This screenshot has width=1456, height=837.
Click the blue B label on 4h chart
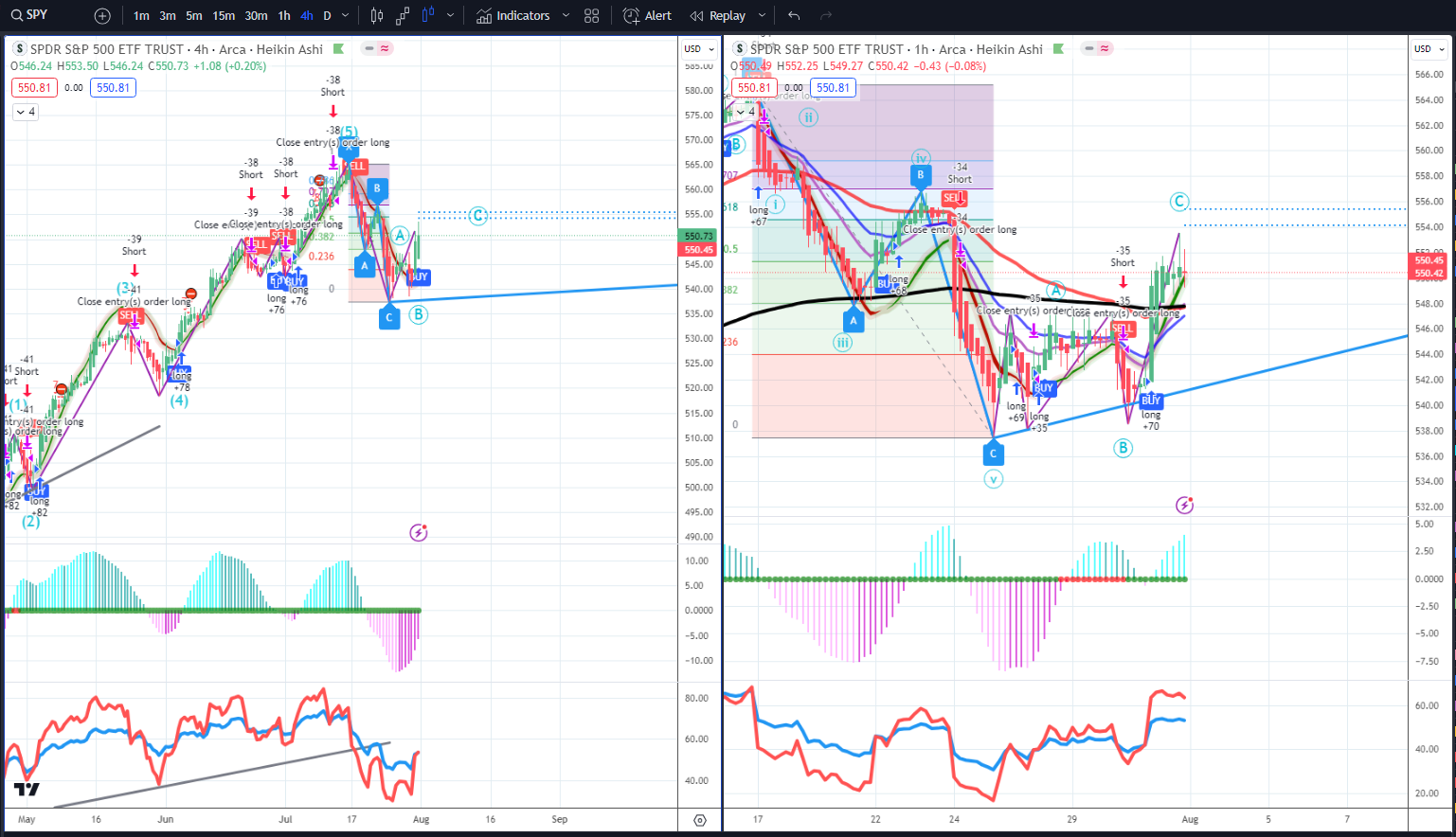point(377,188)
